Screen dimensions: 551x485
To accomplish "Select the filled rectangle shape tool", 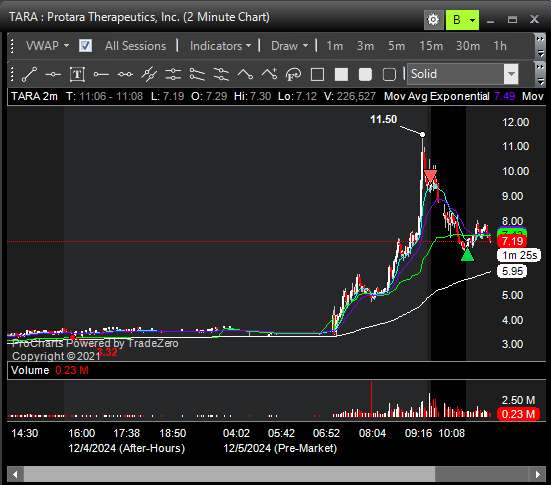I will (x=341, y=75).
